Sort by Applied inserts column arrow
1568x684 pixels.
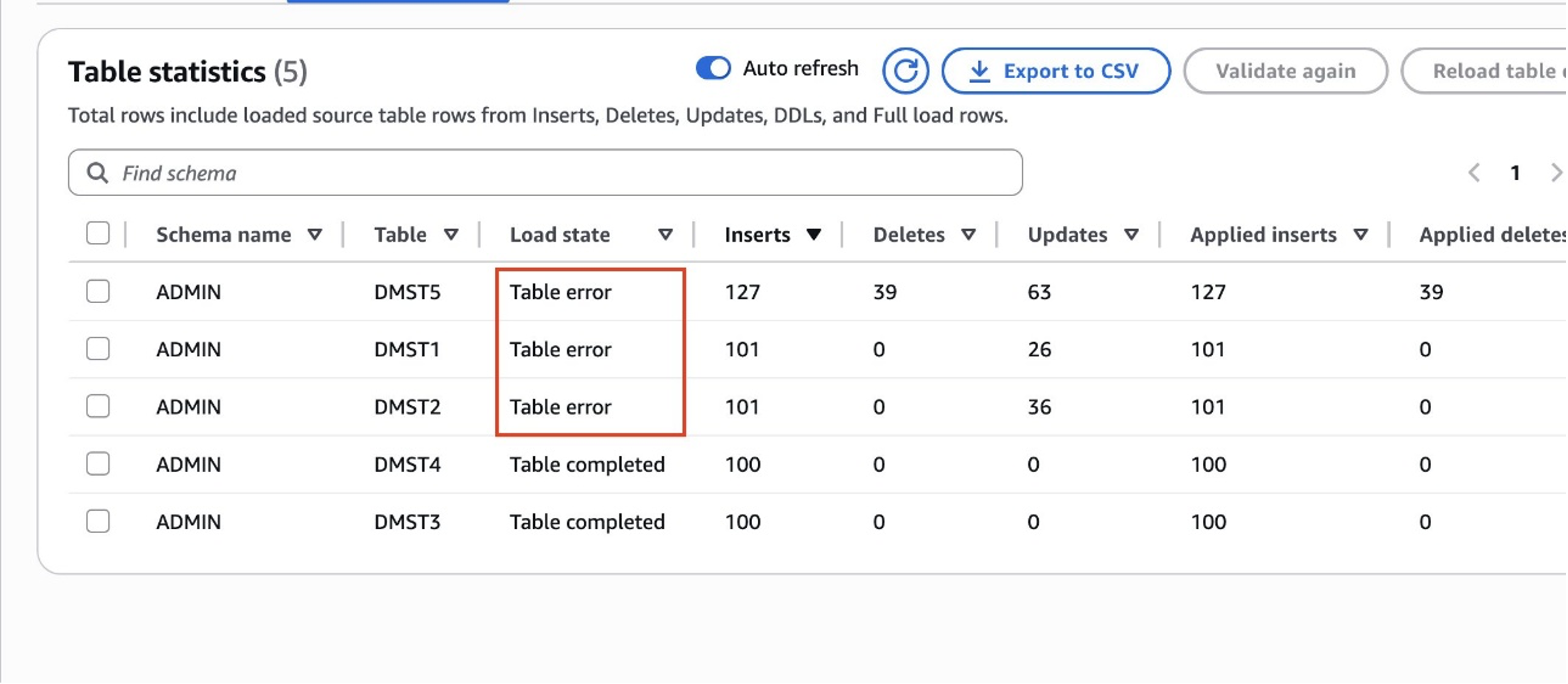[x=1361, y=234]
